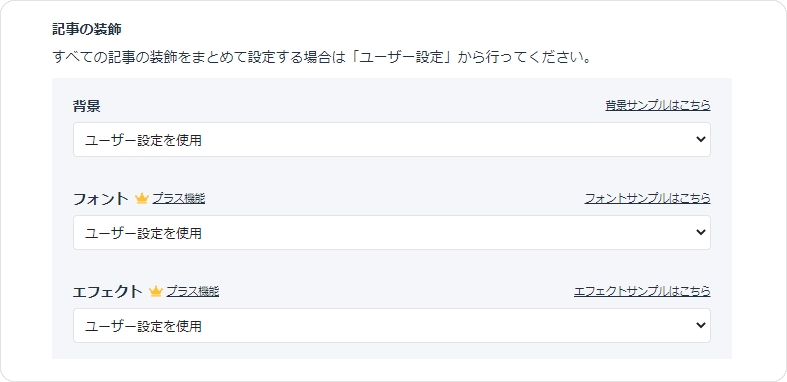Screen dimensions: 787x382
Task: Click the chevron arrow on フォント dropdown
Action: [x=701, y=232]
